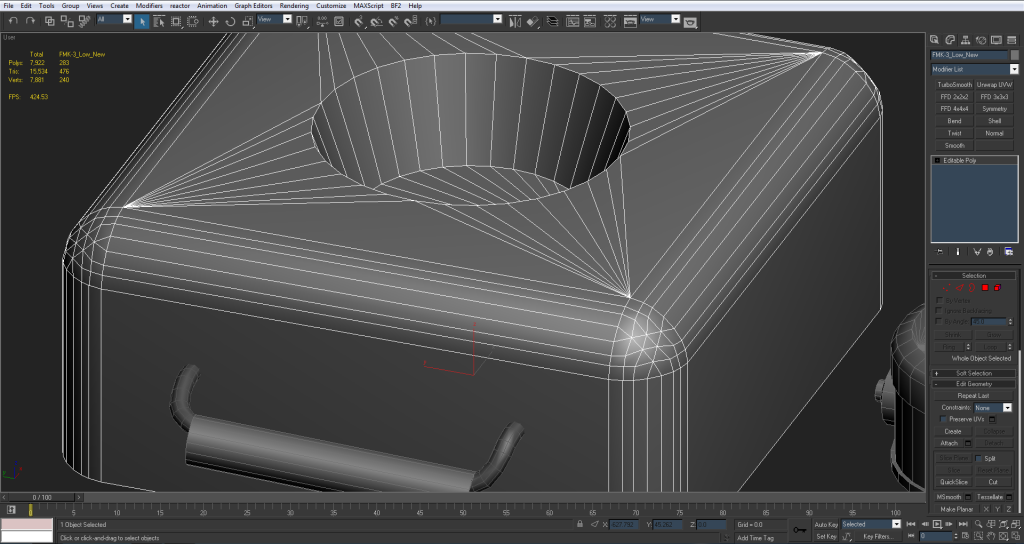Enable the Split checkbox
Viewport: 1024px width, 544px height.
pyautogui.click(x=977, y=458)
